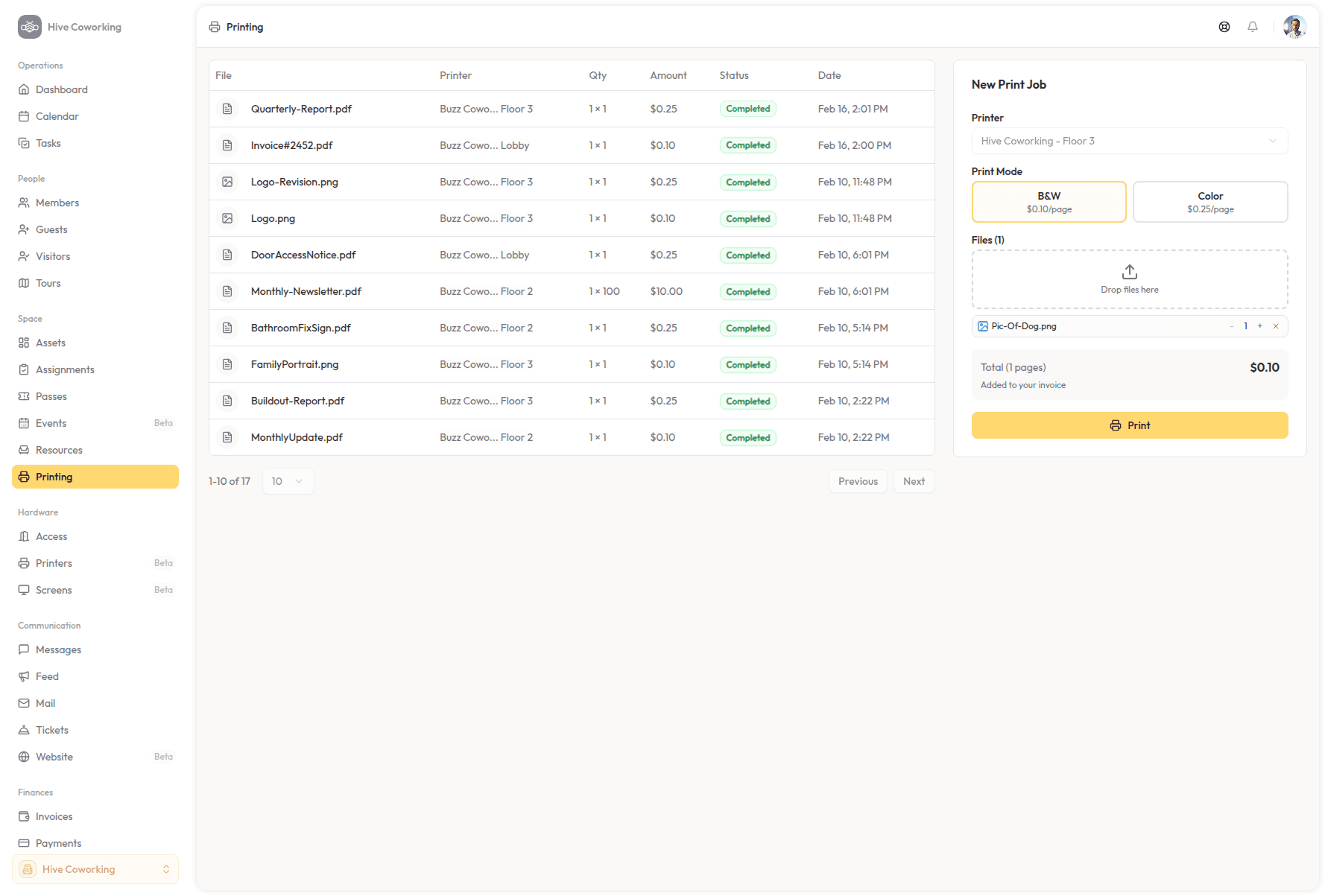Open Invoices under Finances

(95, 816)
